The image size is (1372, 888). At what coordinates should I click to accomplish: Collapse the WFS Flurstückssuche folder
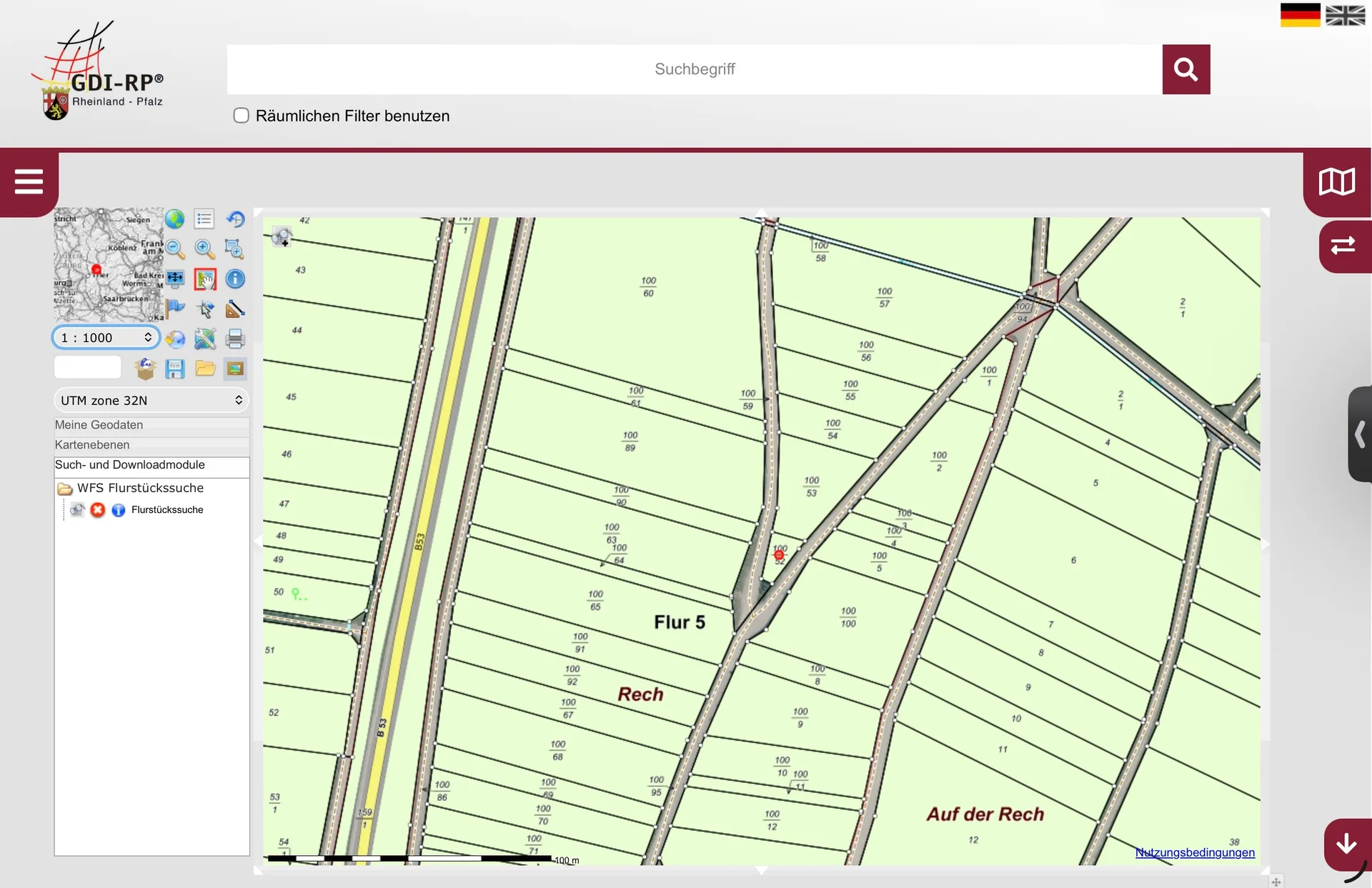(x=65, y=489)
